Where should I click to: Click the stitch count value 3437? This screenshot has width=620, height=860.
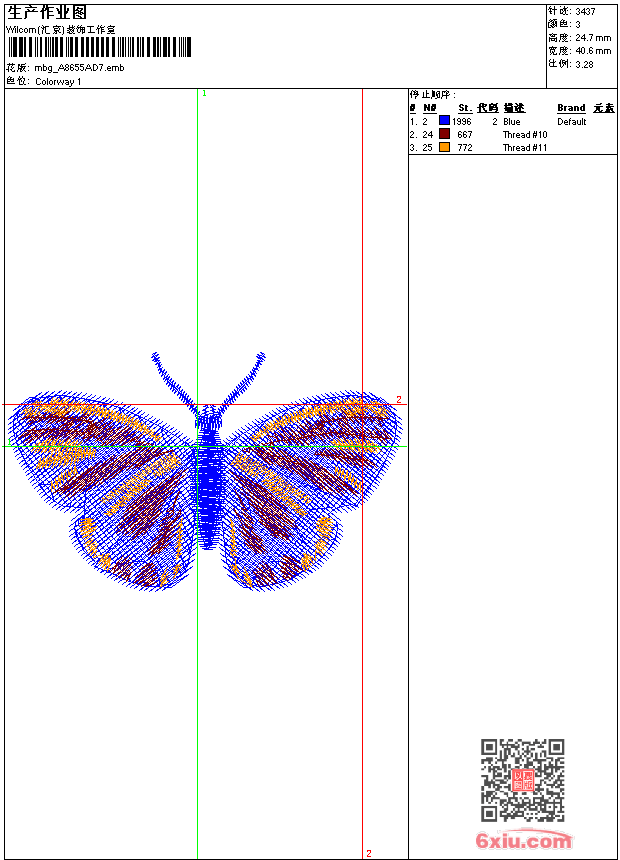pos(585,12)
